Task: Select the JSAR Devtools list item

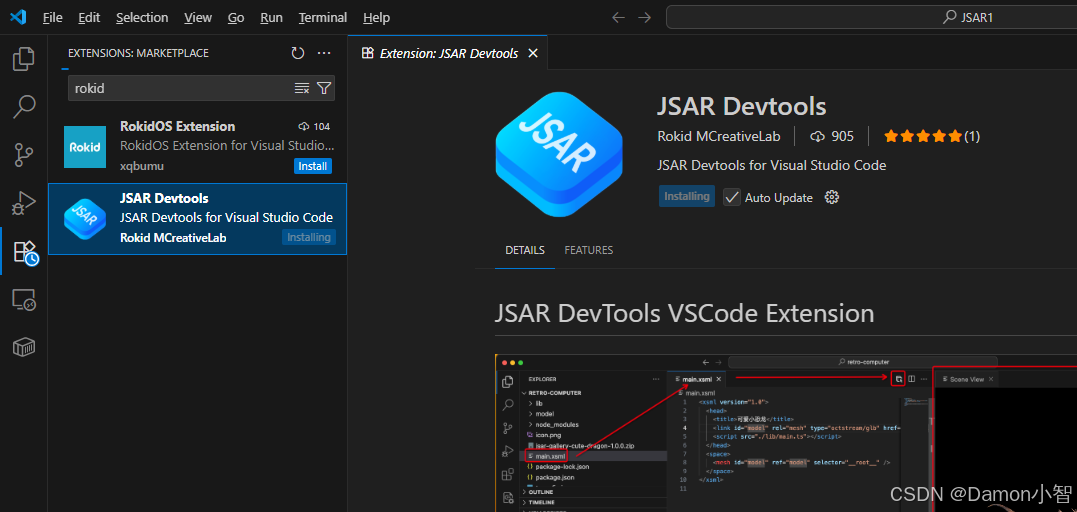Action: click(x=197, y=219)
